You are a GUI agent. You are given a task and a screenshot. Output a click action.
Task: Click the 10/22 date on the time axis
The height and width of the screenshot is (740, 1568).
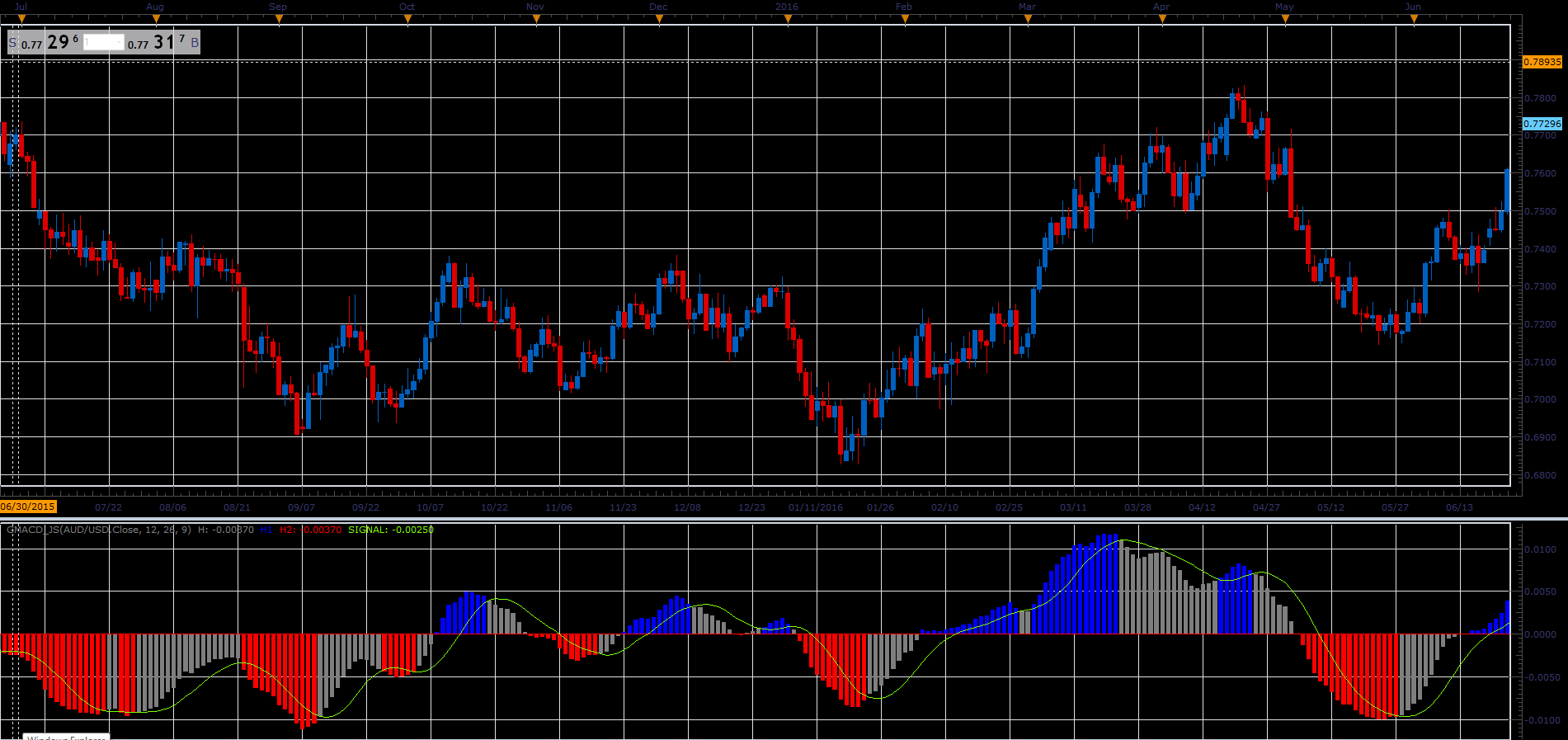pos(494,507)
